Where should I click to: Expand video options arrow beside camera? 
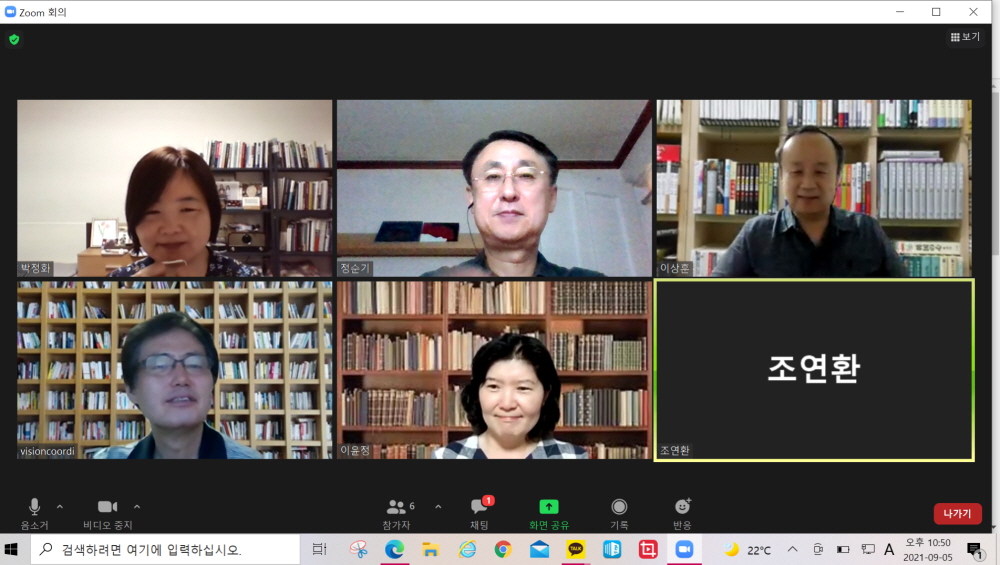137,506
